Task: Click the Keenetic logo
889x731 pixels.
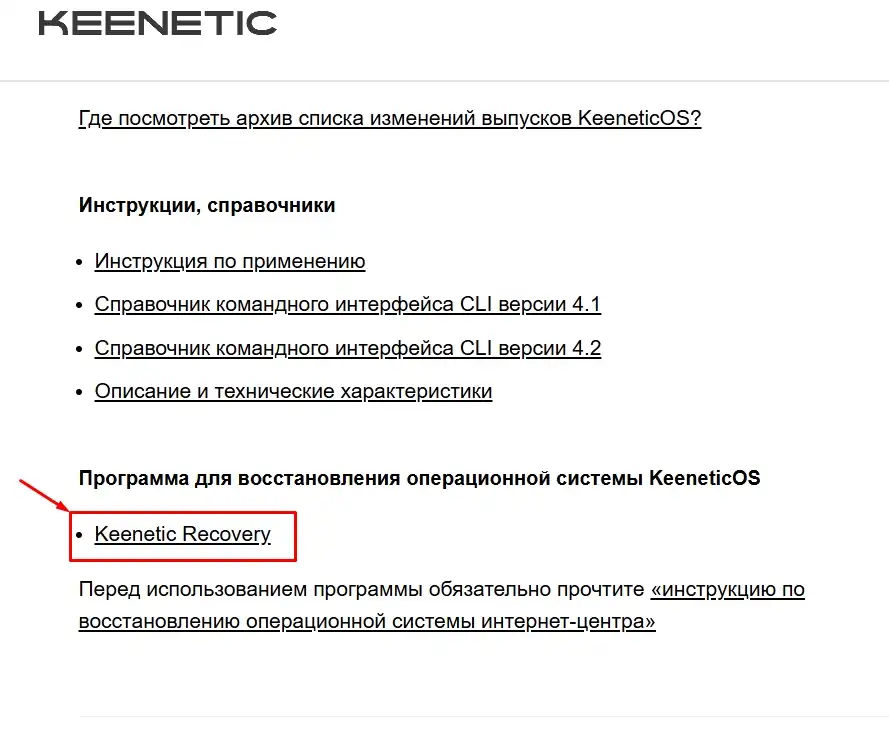Action: [156, 23]
